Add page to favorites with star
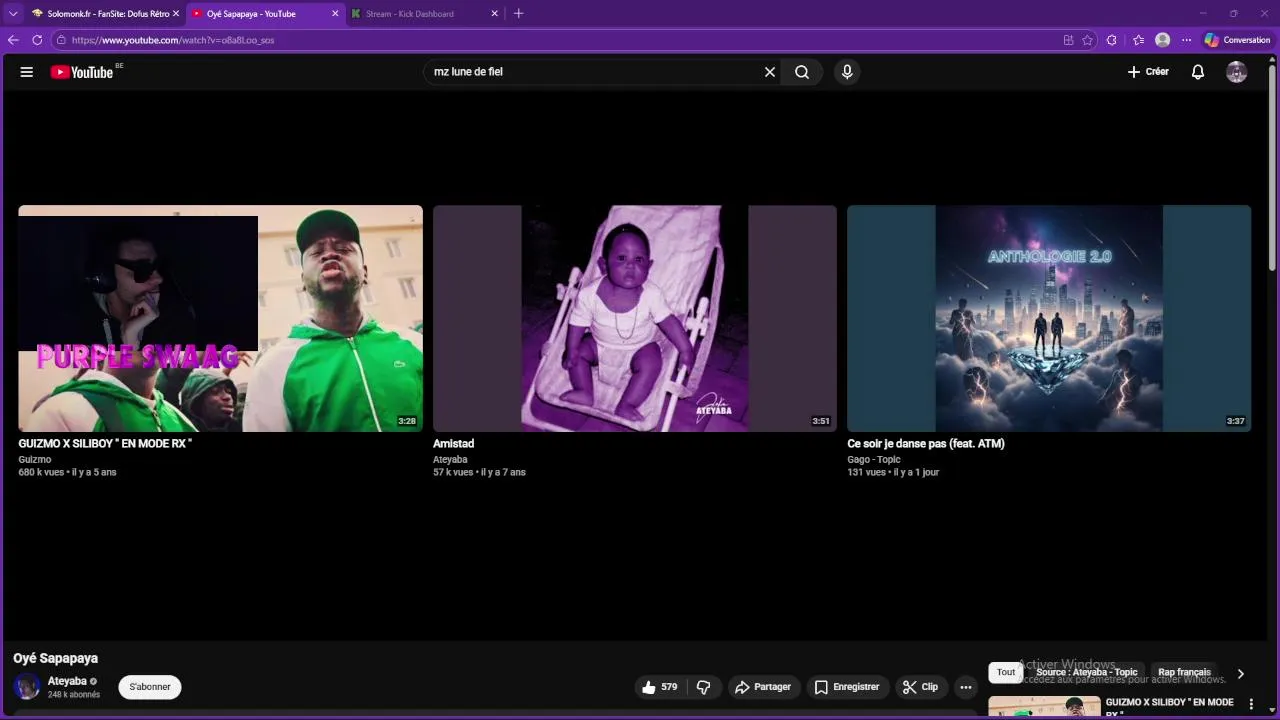1280x720 pixels. 1087,40
